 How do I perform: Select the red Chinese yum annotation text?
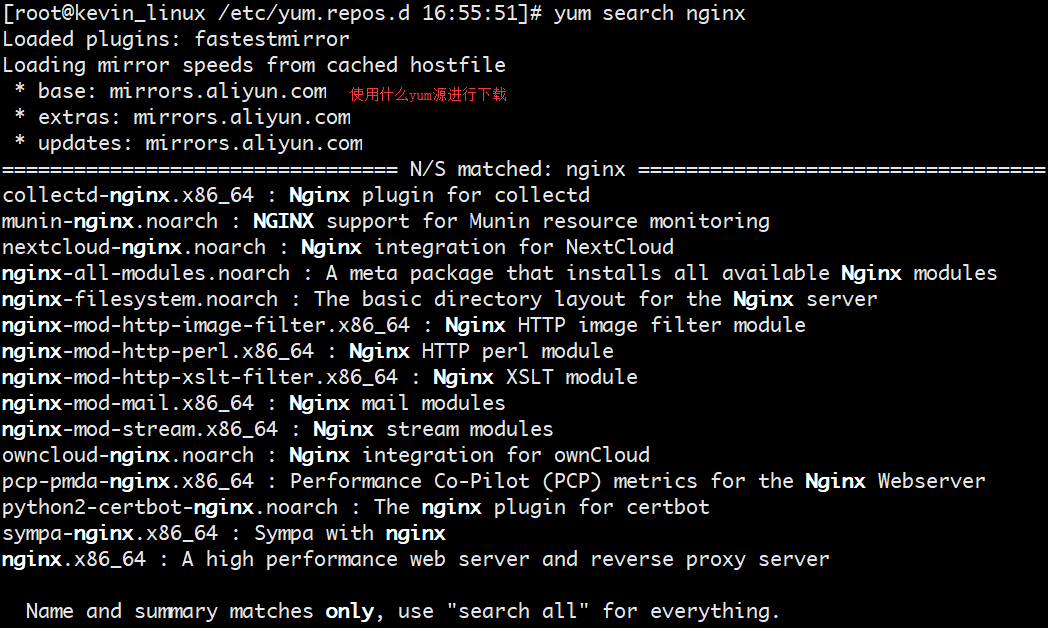(428, 94)
